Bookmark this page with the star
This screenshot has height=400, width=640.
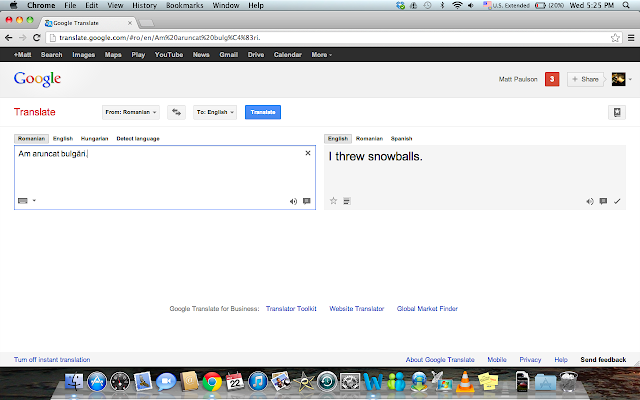(x=615, y=38)
